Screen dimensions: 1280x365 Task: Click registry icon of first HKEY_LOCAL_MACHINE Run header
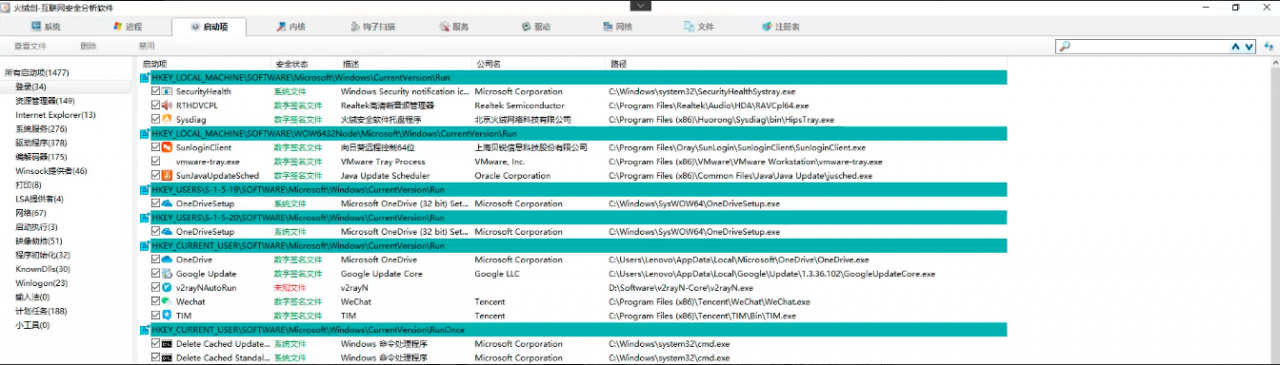click(x=145, y=77)
